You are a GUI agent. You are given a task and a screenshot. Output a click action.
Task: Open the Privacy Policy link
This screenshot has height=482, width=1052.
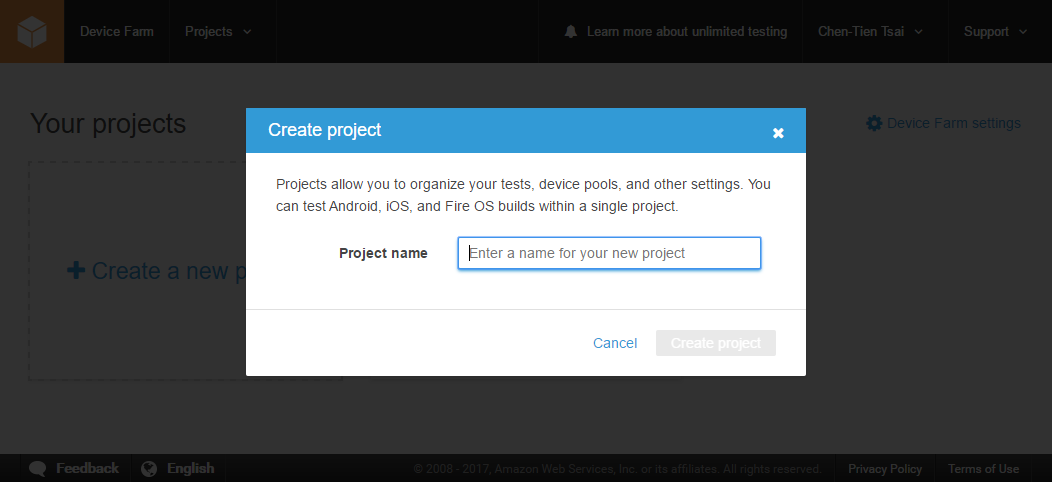[885, 468]
